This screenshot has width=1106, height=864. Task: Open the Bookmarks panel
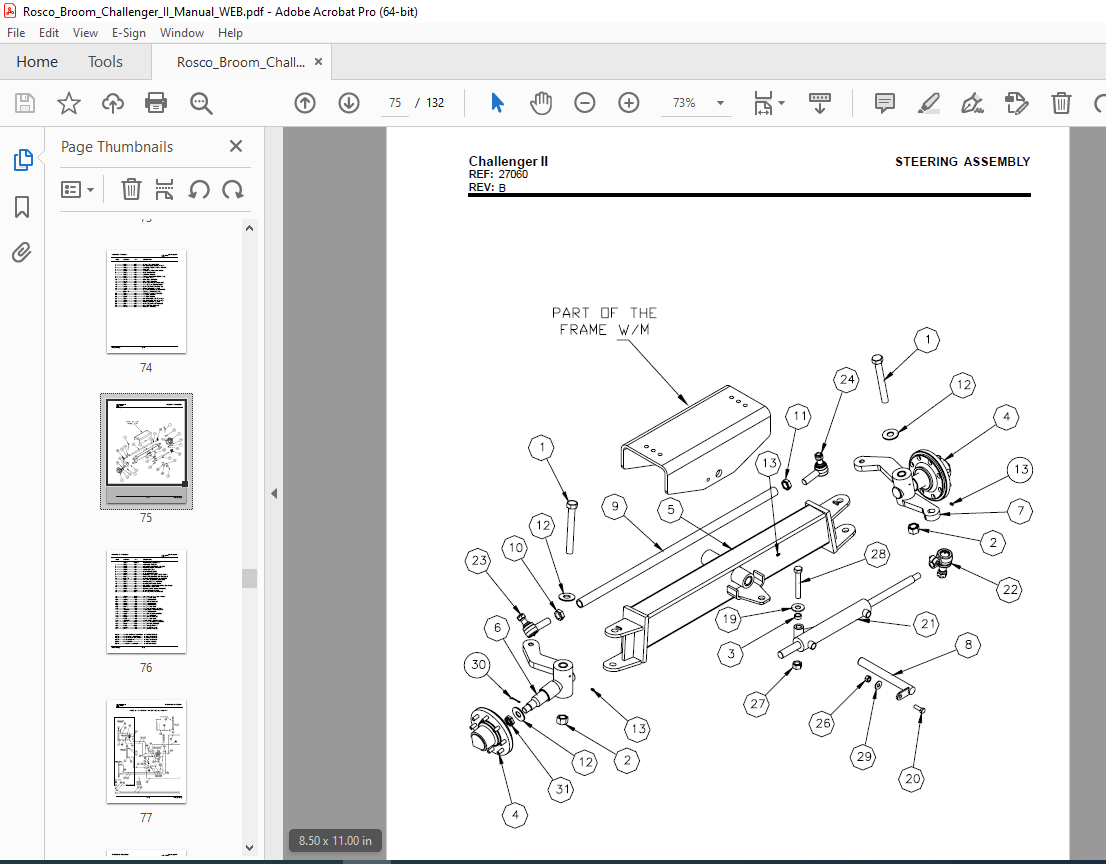[x=22, y=207]
